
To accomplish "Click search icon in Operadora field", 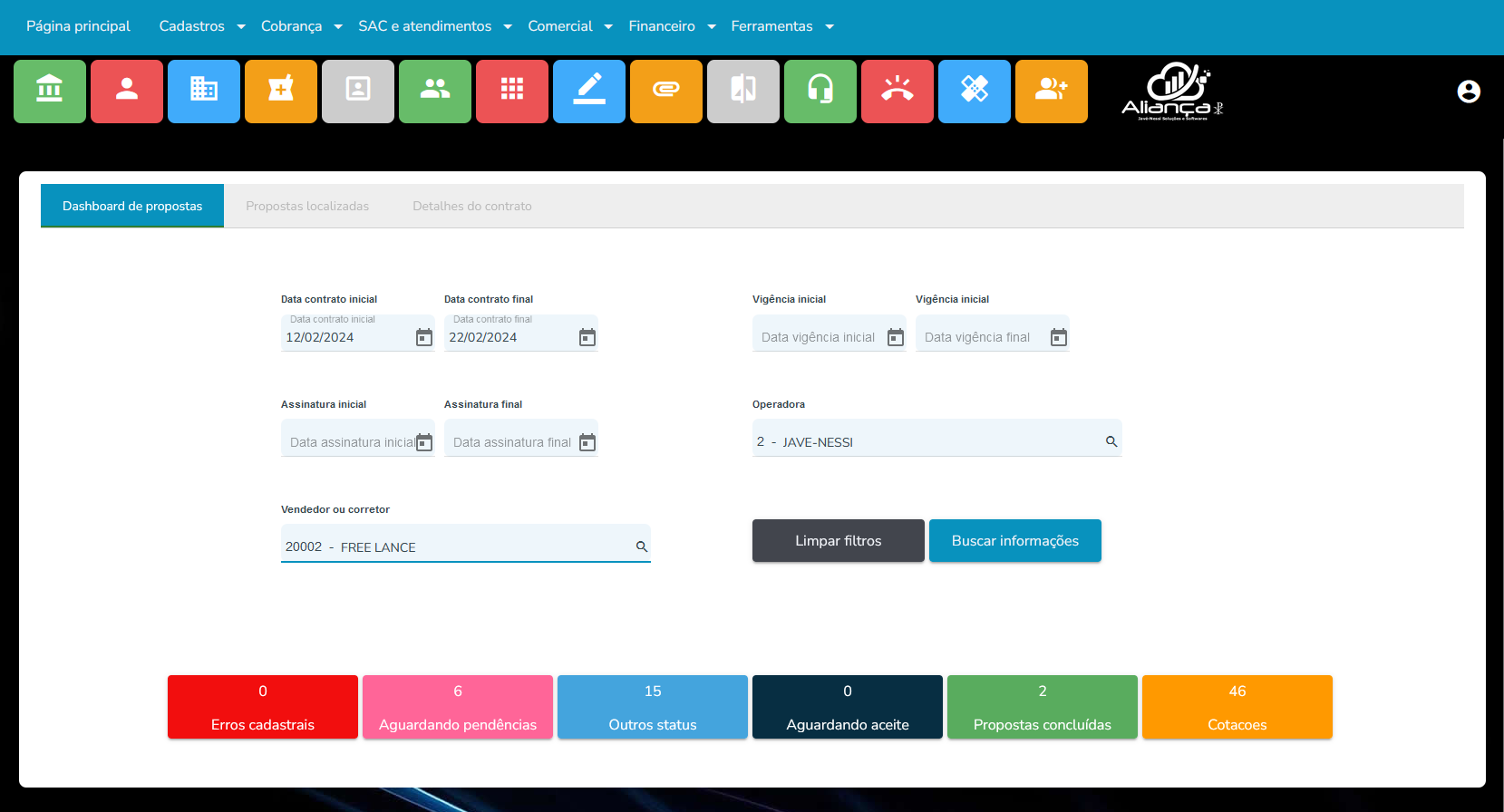I will click(x=1111, y=442).
